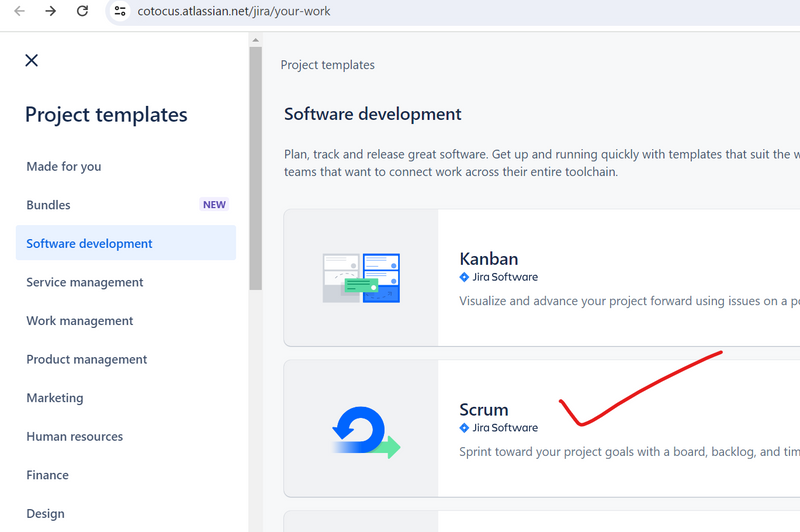The height and width of the screenshot is (532, 800).
Task: Click Jira Software diamond icon under Scrum
Action: (464, 428)
